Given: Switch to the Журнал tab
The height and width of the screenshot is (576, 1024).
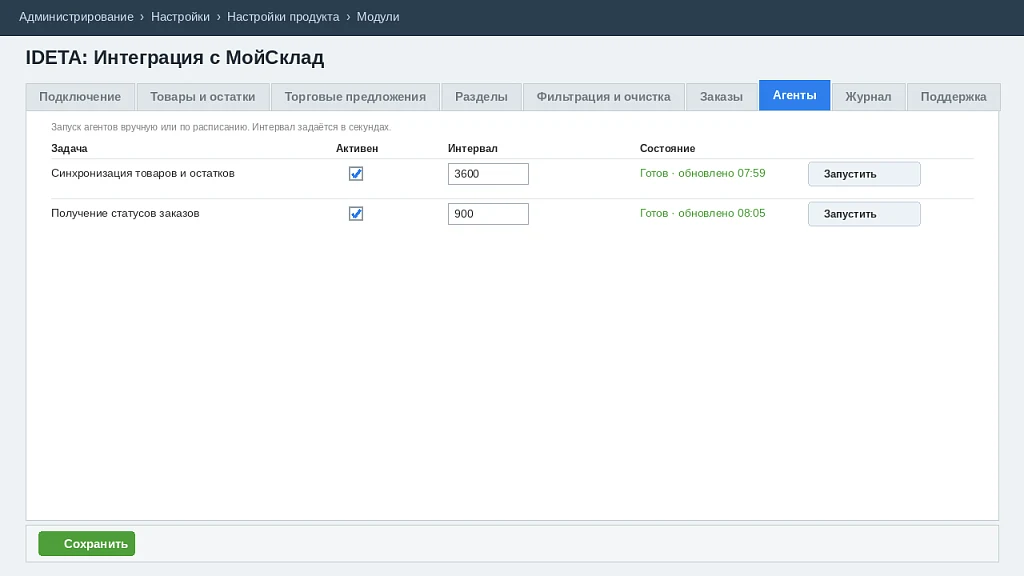Looking at the screenshot, I should [x=869, y=97].
